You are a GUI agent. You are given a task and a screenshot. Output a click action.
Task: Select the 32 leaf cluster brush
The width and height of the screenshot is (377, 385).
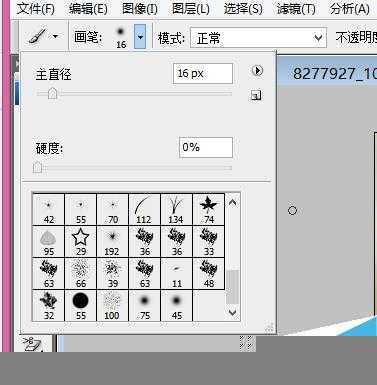tap(49, 305)
